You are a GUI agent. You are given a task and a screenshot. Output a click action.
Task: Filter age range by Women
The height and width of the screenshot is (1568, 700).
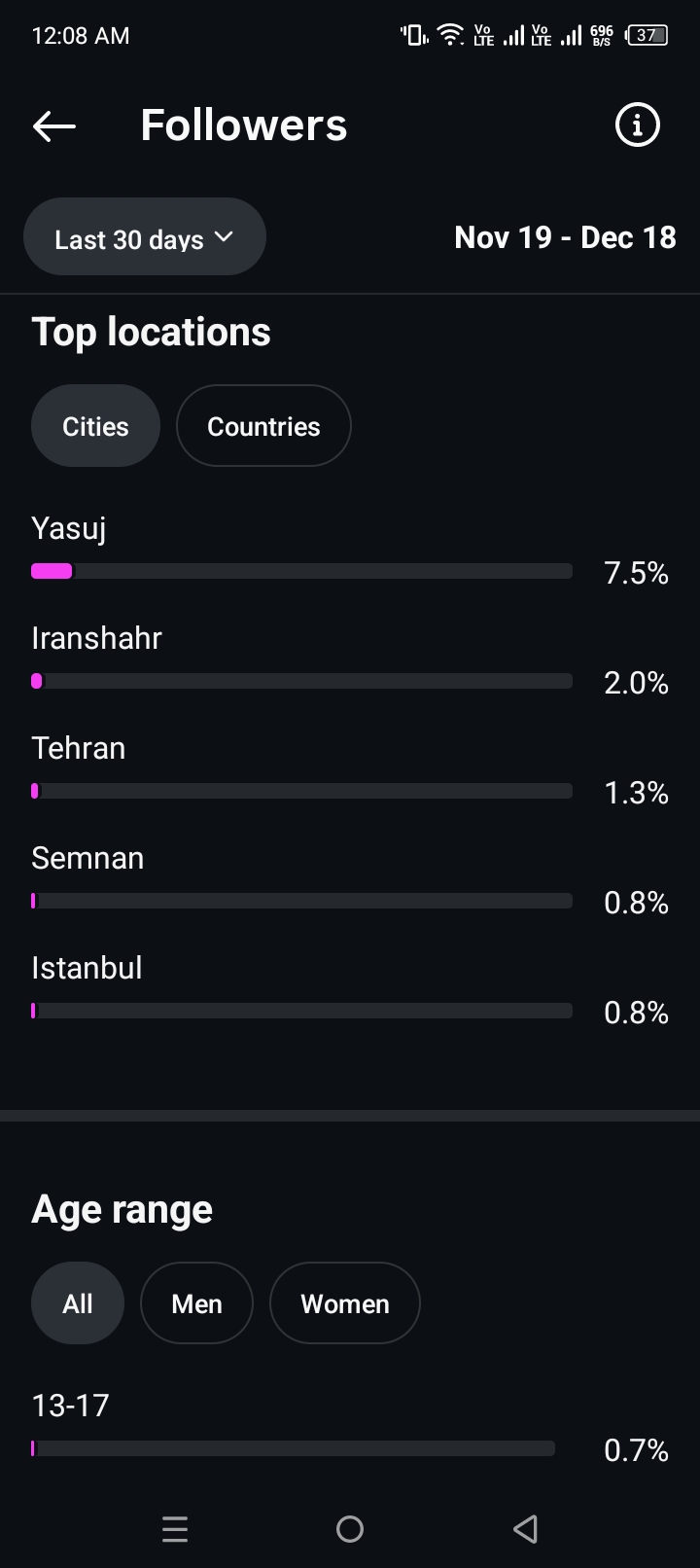345,1303
